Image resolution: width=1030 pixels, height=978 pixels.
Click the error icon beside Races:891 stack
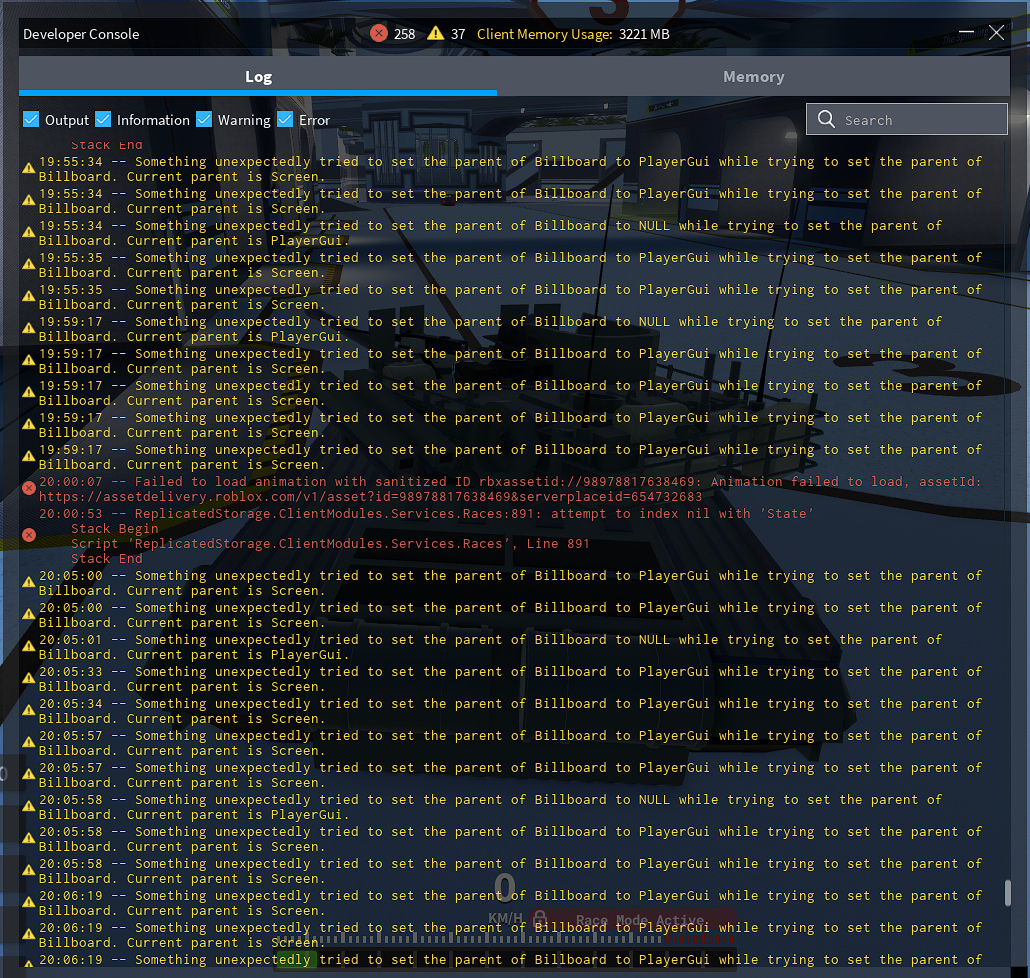[29, 535]
